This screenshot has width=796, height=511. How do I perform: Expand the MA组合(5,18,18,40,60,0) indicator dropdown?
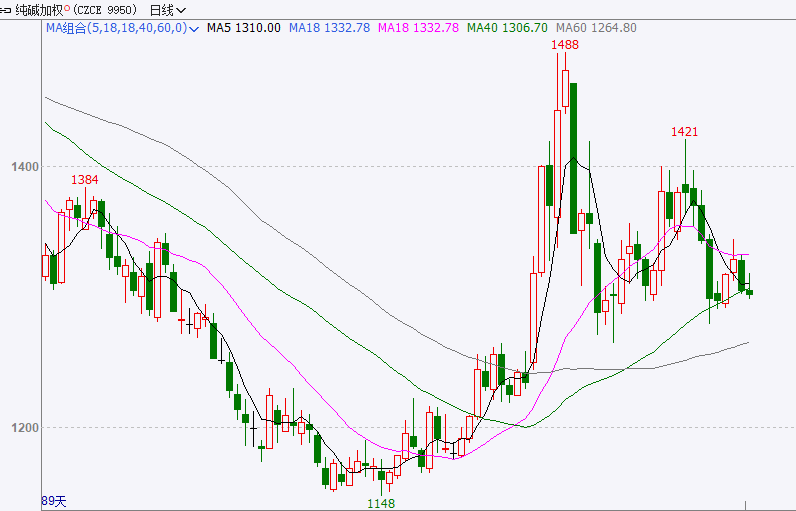(x=193, y=29)
